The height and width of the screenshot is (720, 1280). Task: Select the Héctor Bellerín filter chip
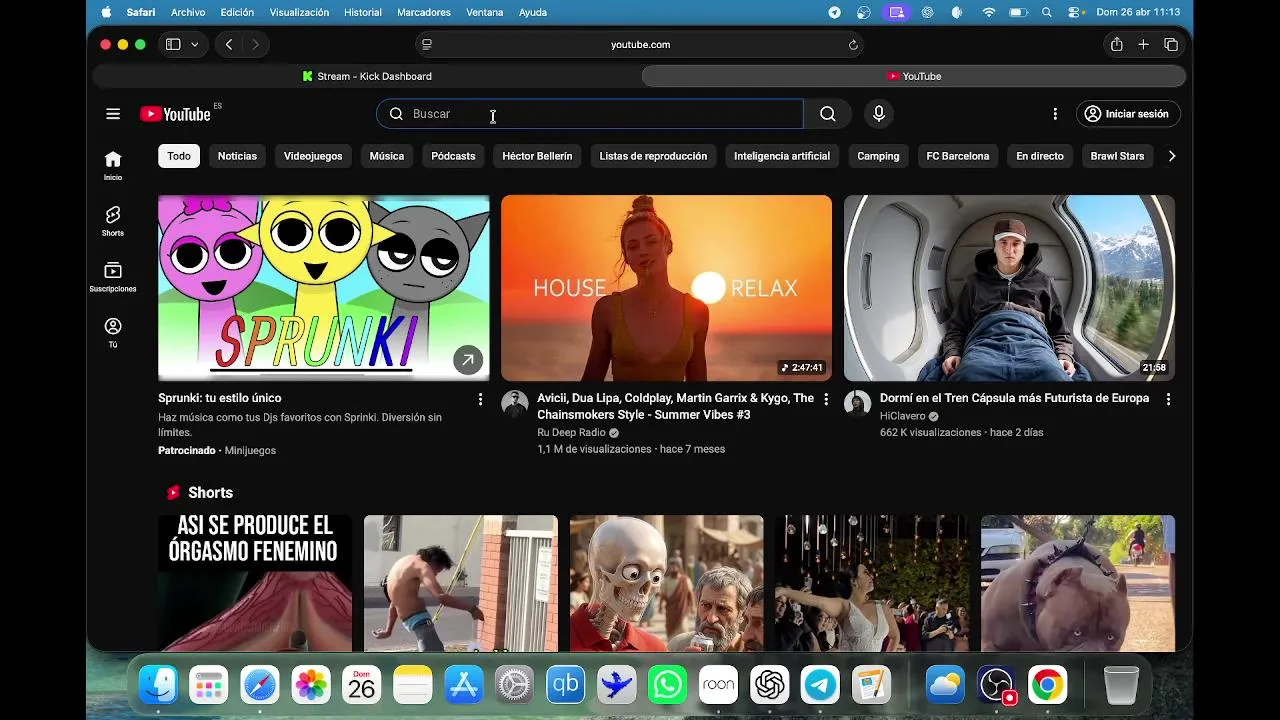click(x=537, y=156)
